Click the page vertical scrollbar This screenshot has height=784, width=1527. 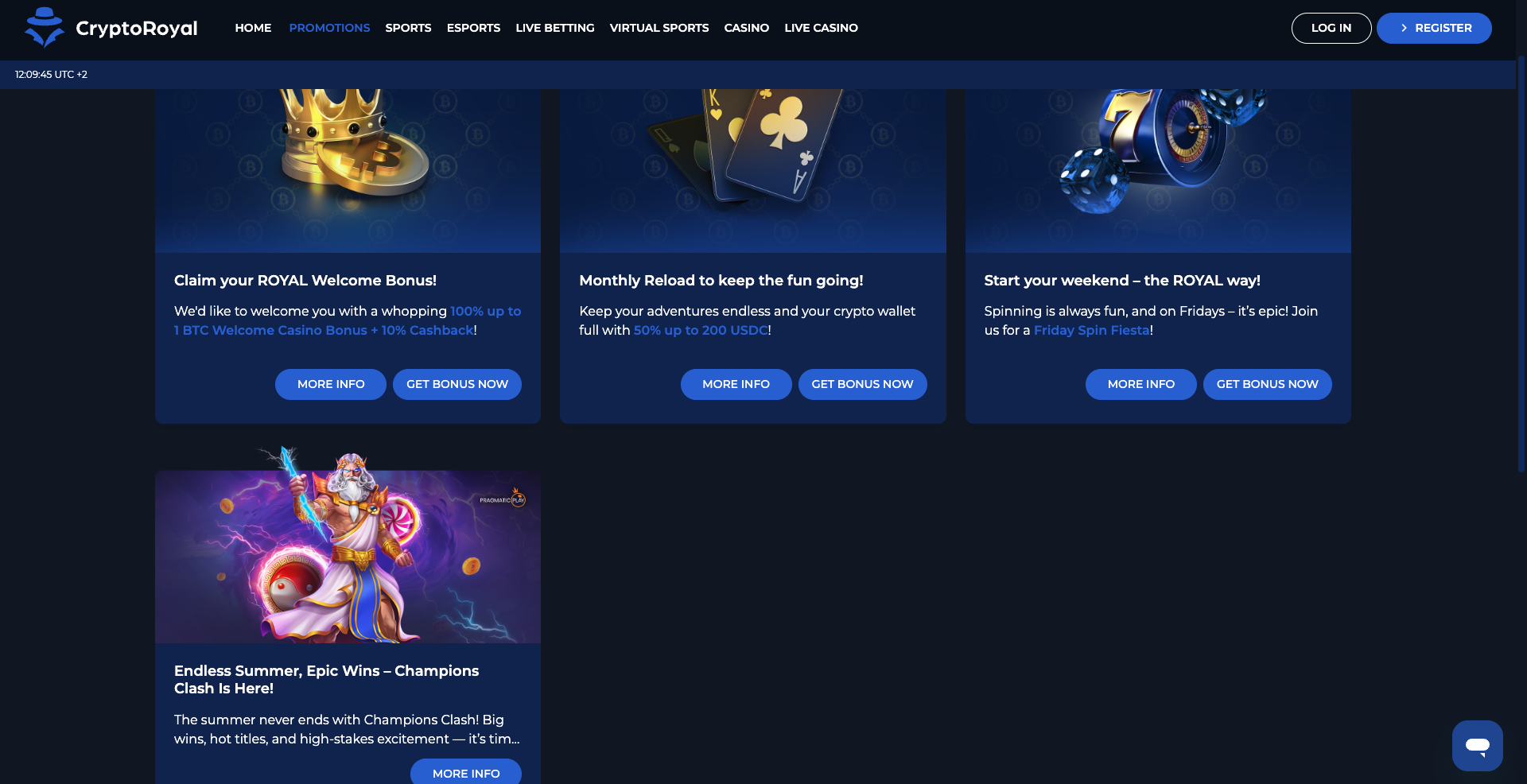tap(1521, 262)
